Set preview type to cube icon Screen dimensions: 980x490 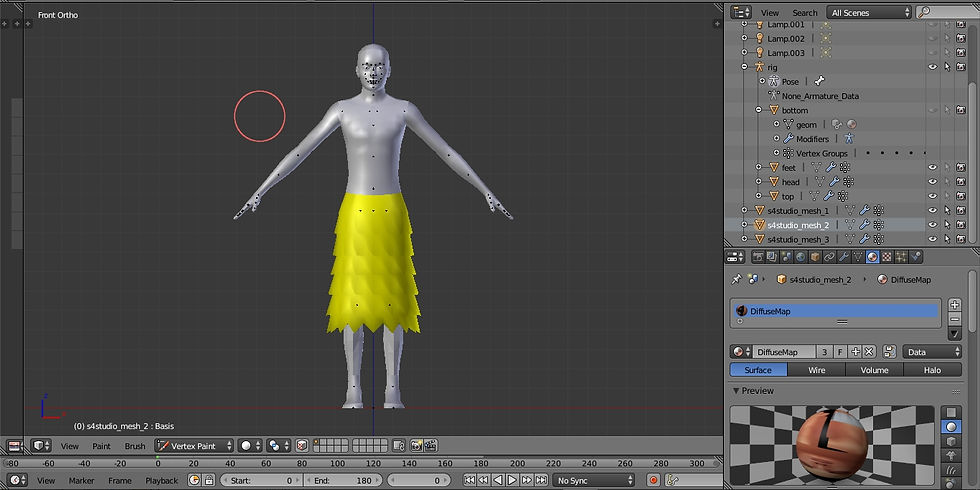pos(951,441)
